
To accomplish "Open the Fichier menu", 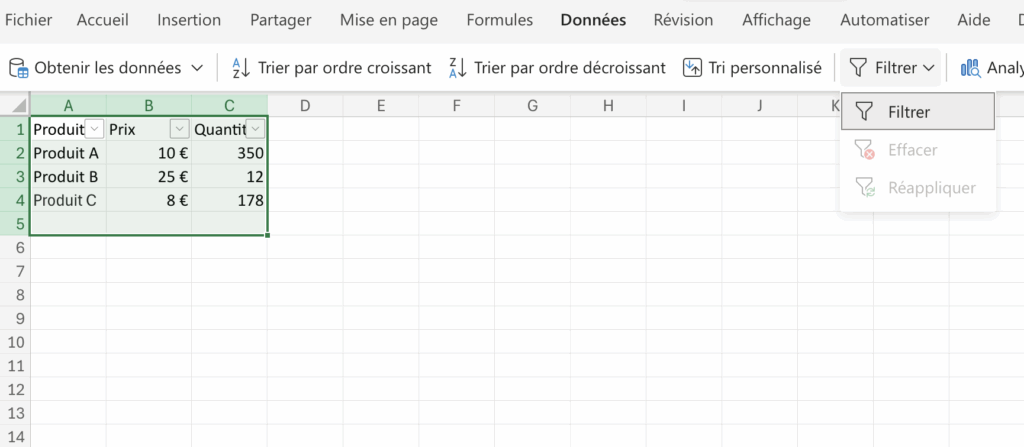I will pyautogui.click(x=28, y=20).
